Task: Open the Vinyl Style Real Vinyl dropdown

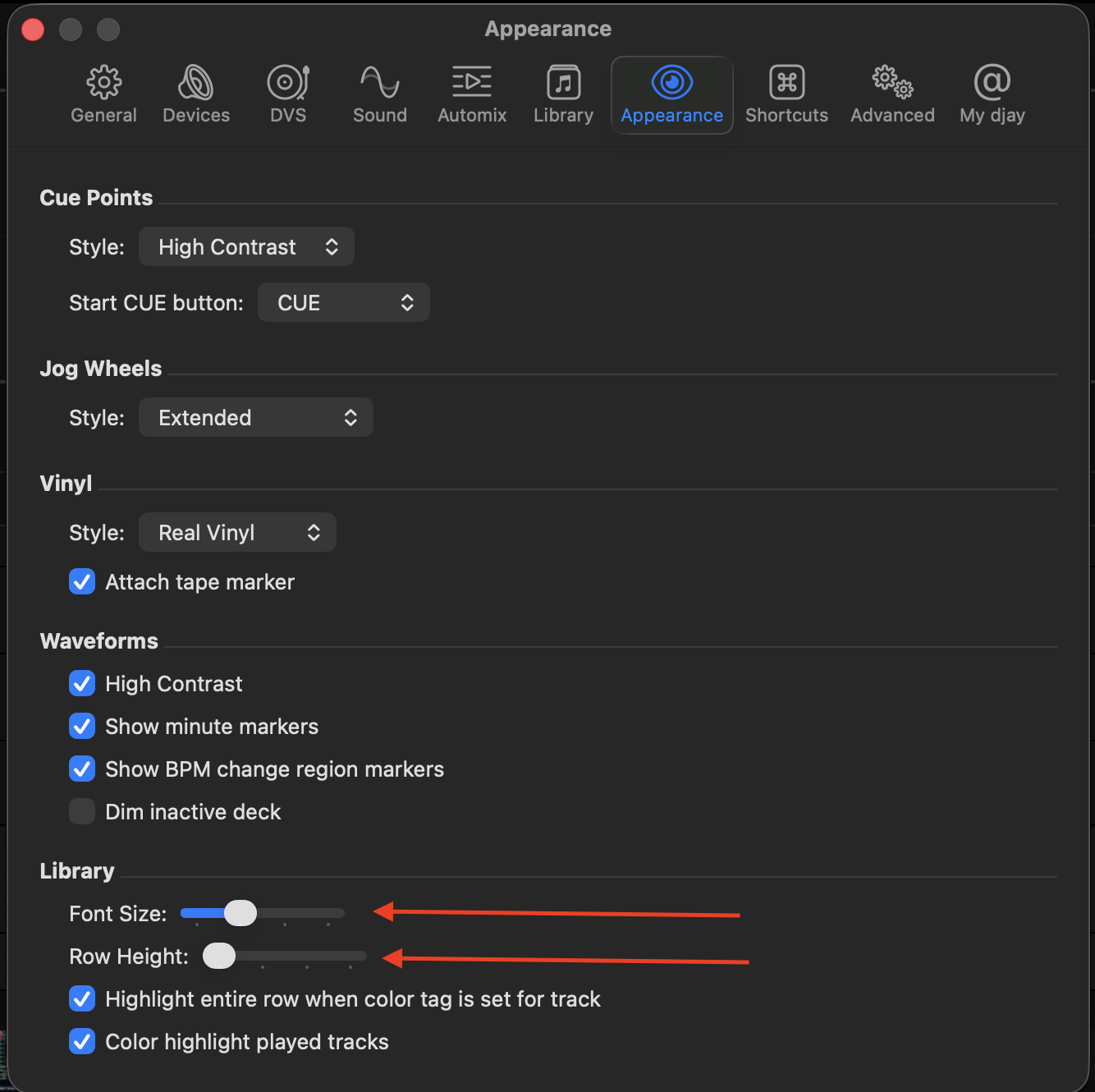Action: (x=237, y=533)
